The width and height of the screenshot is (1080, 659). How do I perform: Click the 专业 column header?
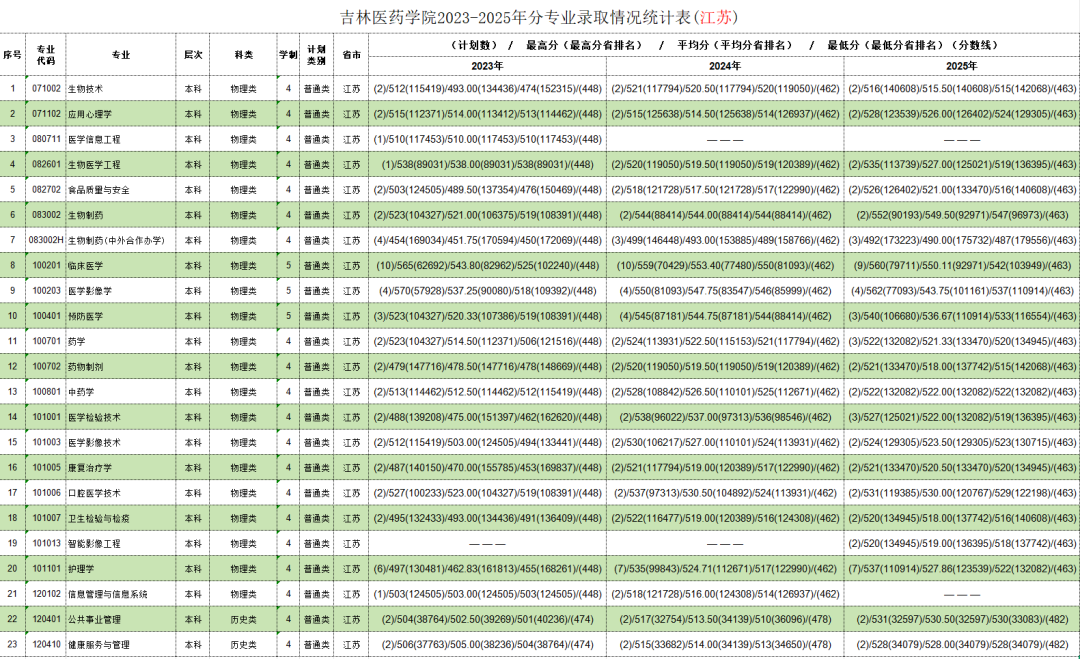click(121, 55)
